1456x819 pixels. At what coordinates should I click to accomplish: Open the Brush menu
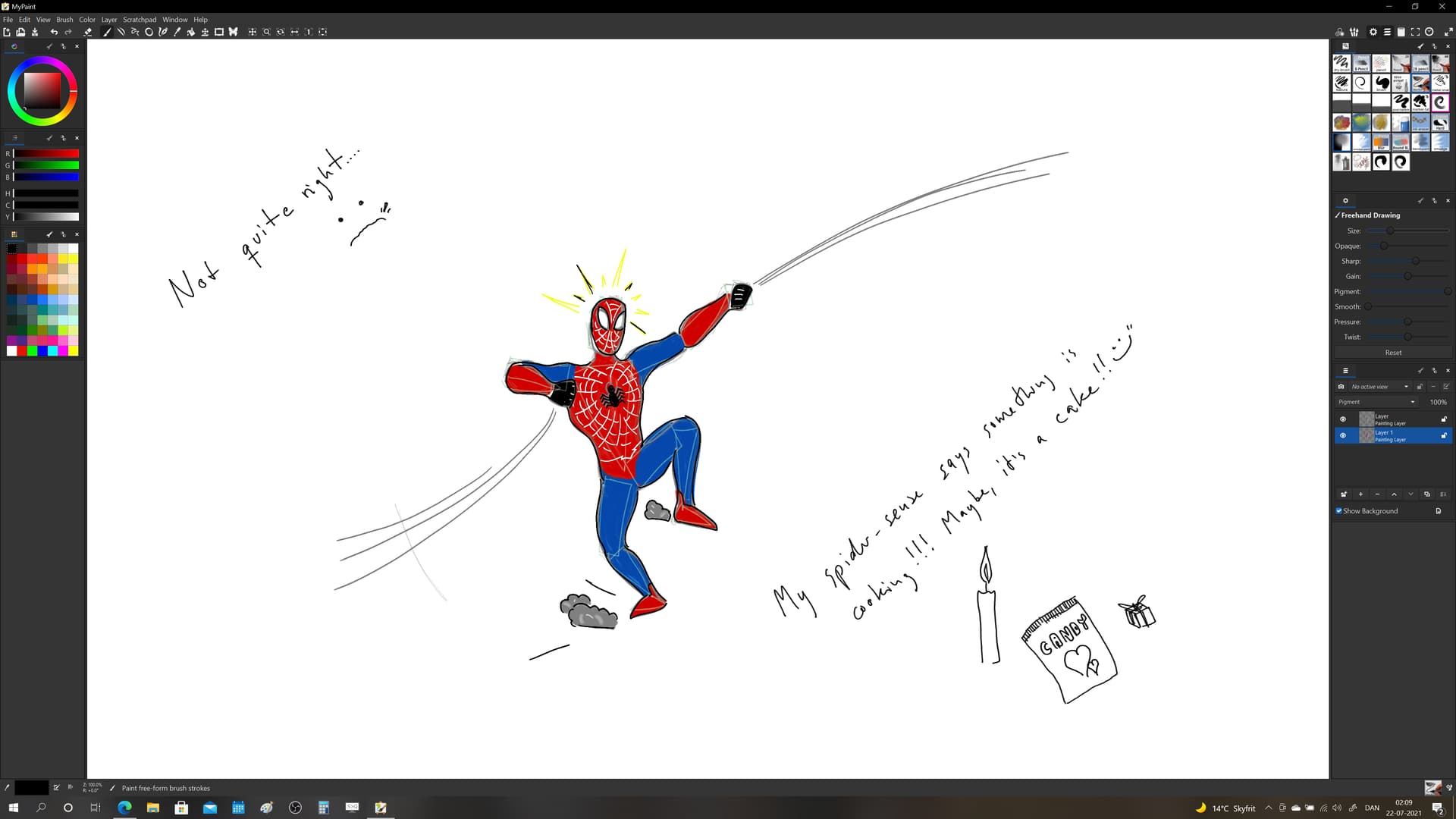pyautogui.click(x=64, y=20)
